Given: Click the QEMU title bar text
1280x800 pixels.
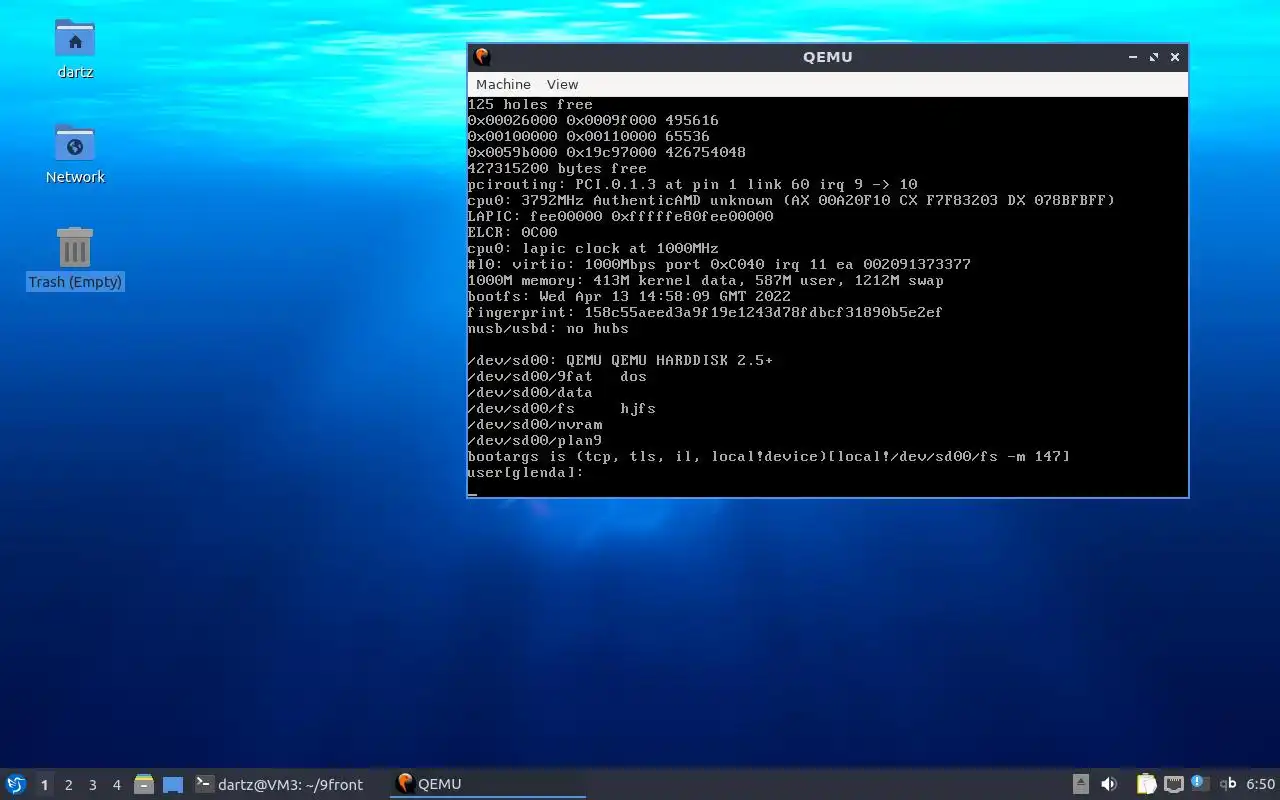Looking at the screenshot, I should 828,57.
